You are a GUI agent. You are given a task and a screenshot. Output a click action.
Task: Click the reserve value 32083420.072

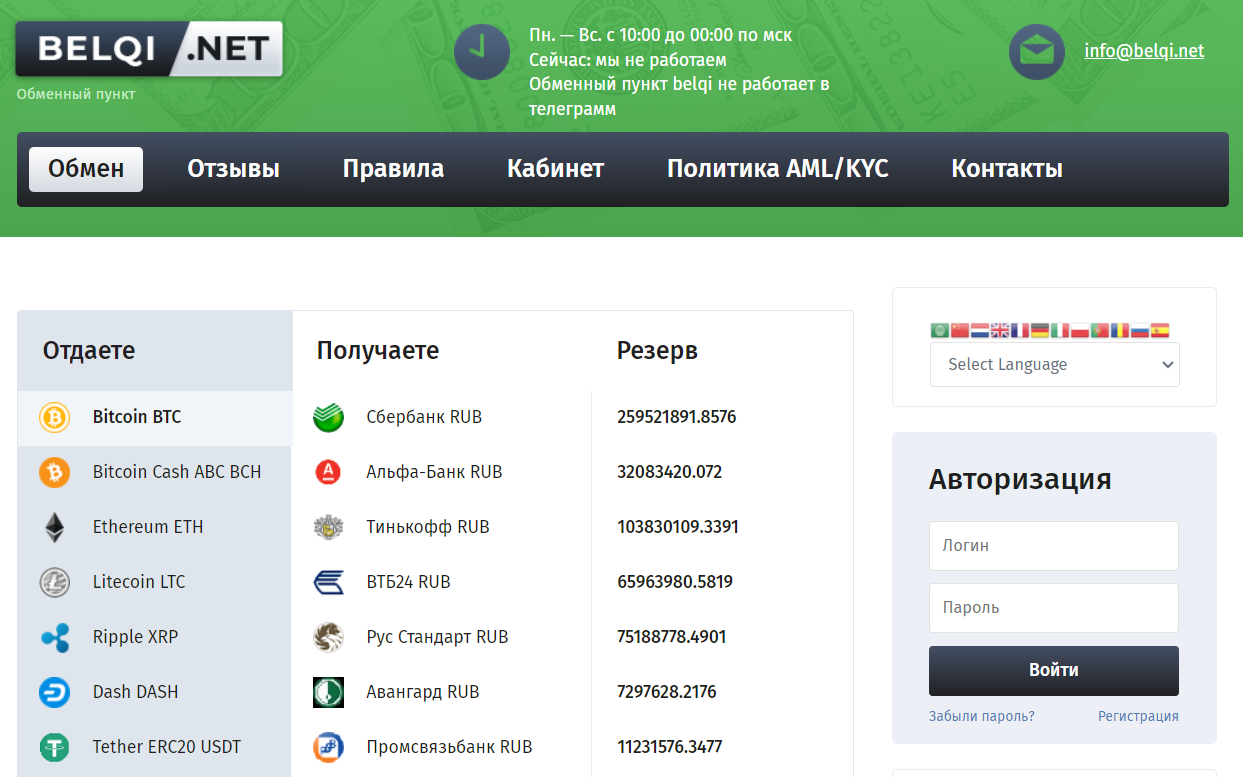(670, 472)
